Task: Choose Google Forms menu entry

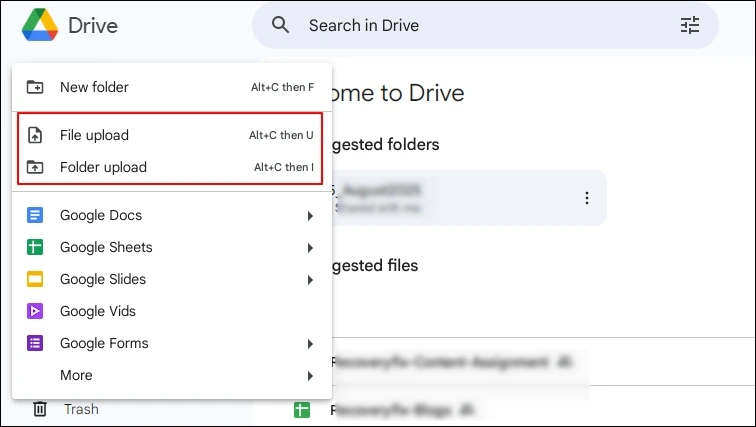Action: pyautogui.click(x=172, y=343)
